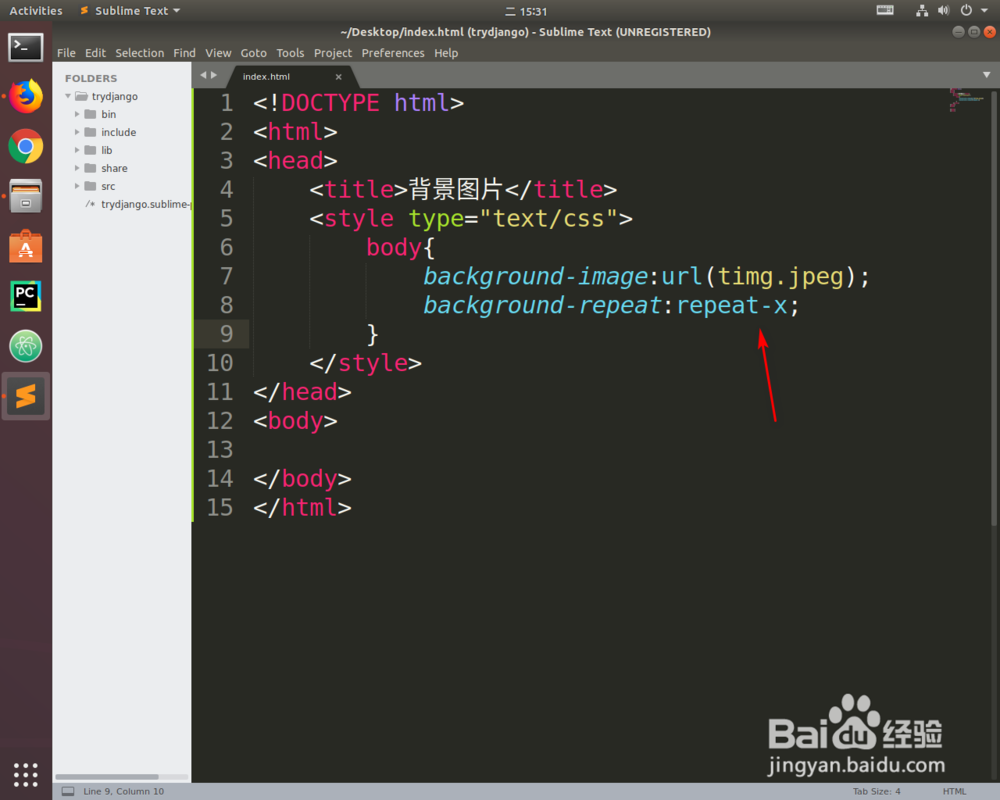Open the clock showing 15:31
1000x800 pixels.
coord(526,11)
